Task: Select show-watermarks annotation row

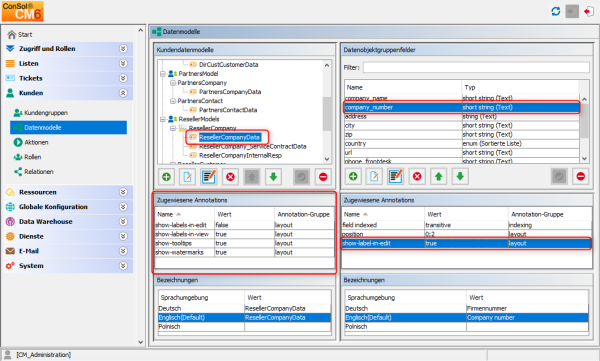Action: (x=244, y=252)
